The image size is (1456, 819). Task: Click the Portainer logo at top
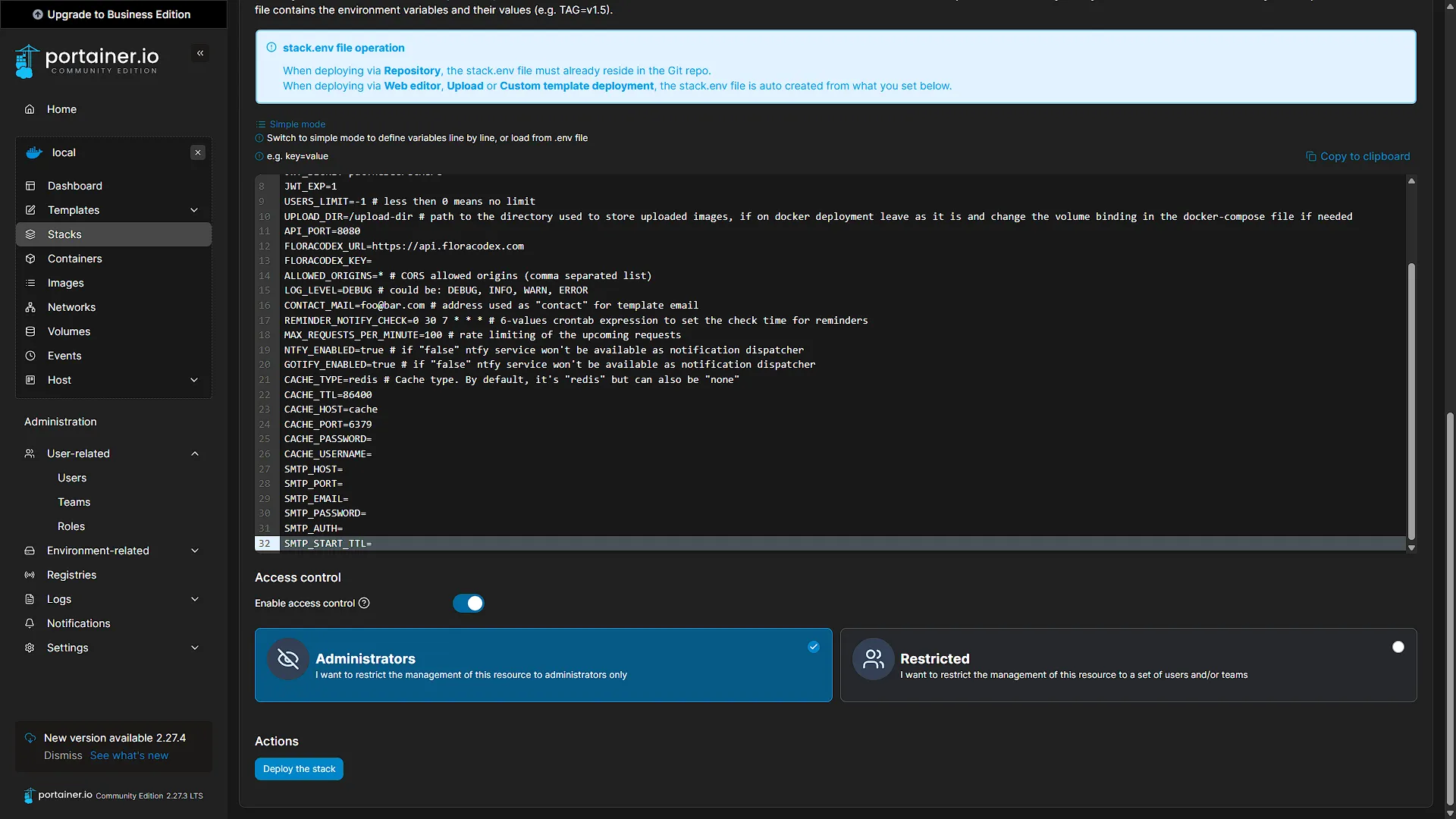(x=87, y=61)
